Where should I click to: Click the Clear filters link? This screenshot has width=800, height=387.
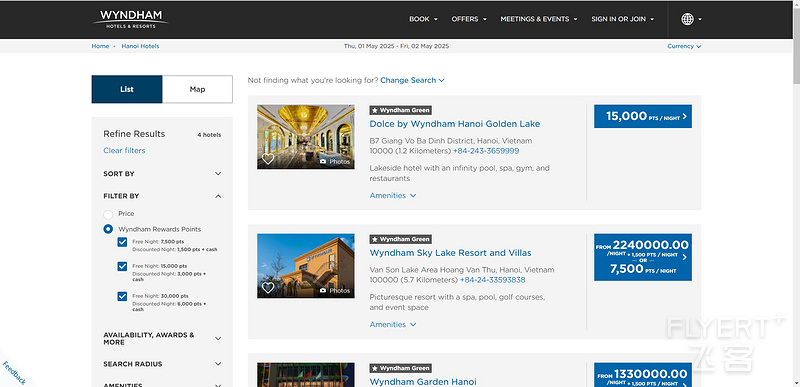pos(124,150)
